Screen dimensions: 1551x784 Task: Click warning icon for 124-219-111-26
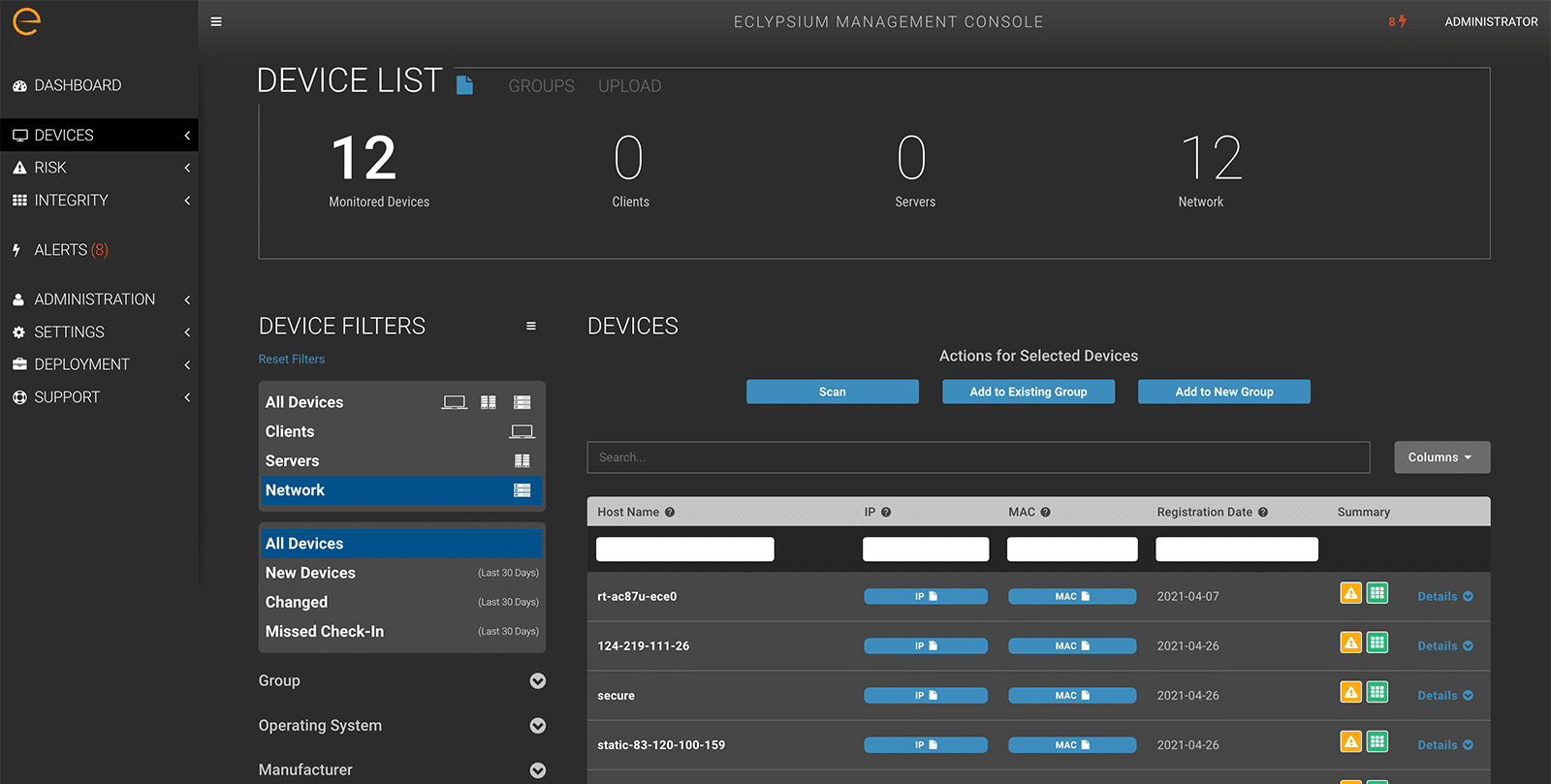point(1351,643)
